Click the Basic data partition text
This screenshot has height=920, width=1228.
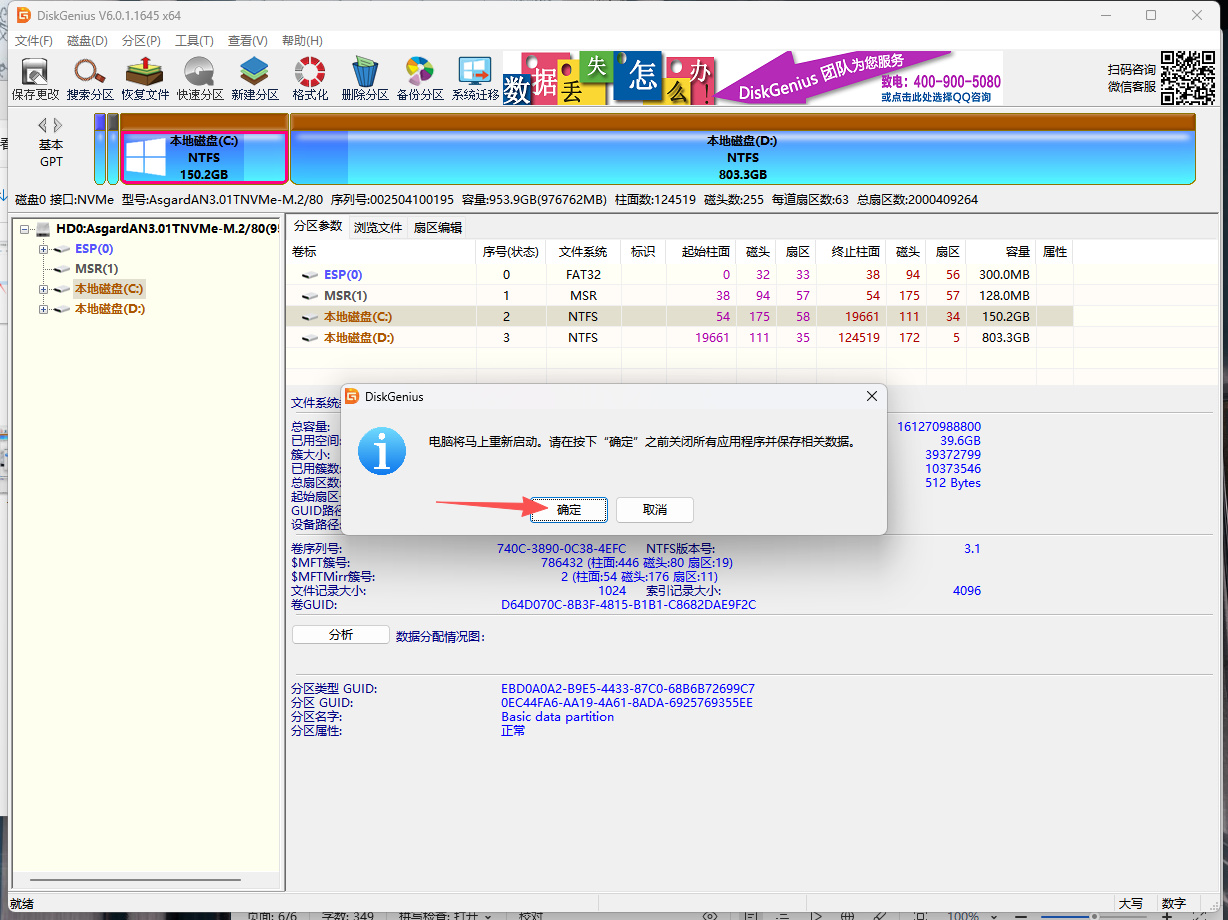tap(557, 717)
